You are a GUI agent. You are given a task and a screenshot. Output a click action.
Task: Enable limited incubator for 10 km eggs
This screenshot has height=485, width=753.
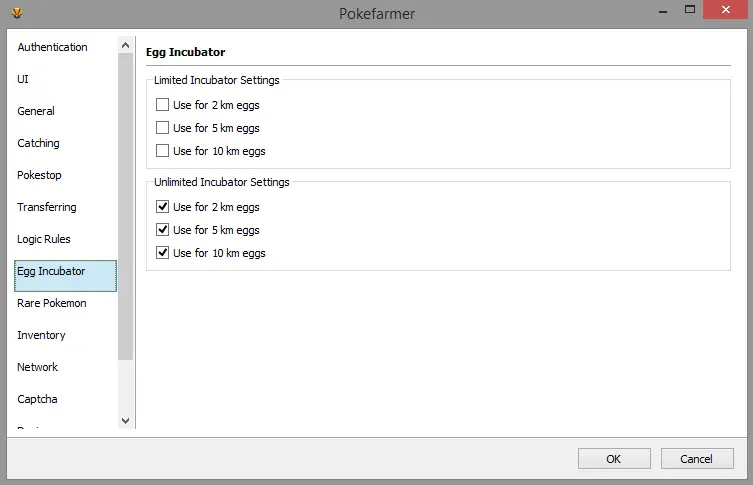pyautogui.click(x=162, y=151)
